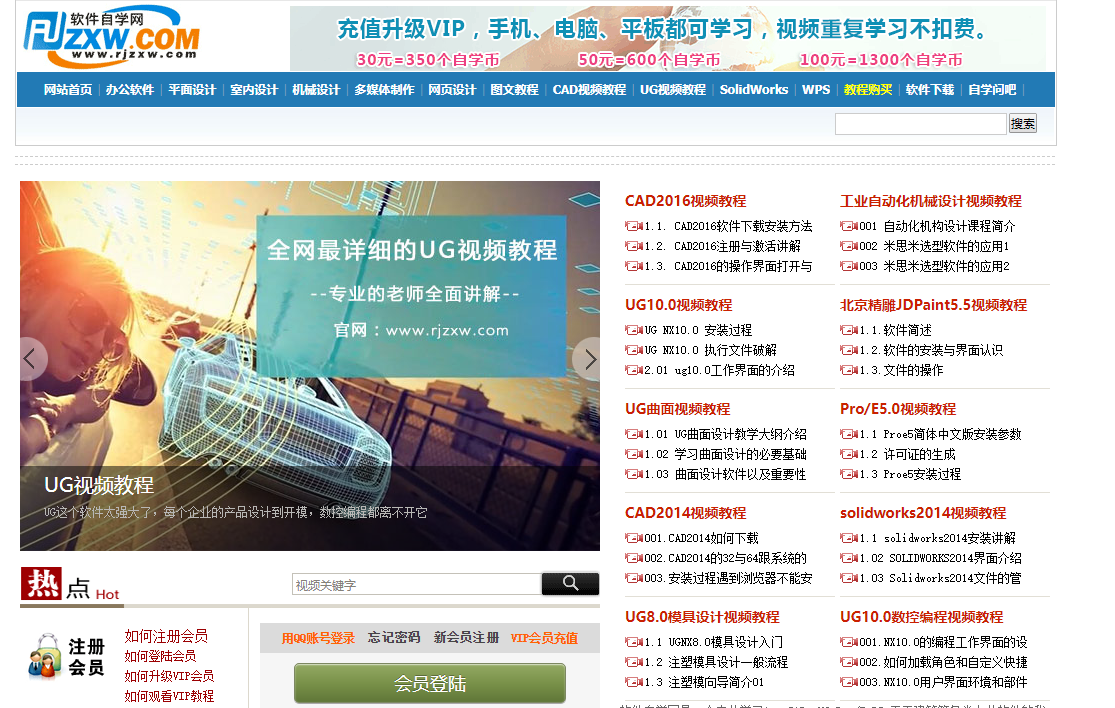Open 室内设计 navigation item
This screenshot has width=1115, height=708.
[x=254, y=90]
